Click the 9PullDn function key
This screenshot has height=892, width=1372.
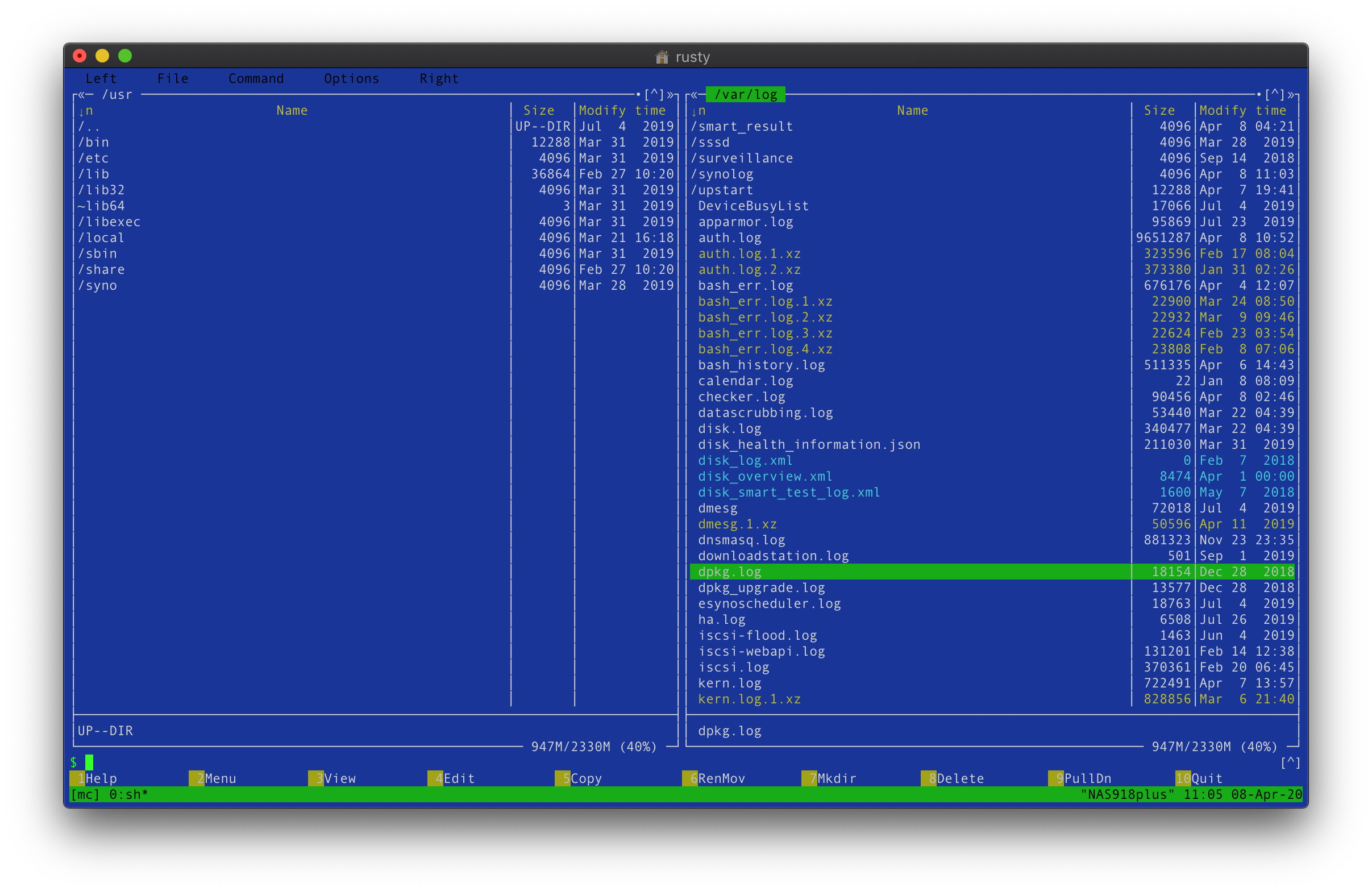(1080, 778)
